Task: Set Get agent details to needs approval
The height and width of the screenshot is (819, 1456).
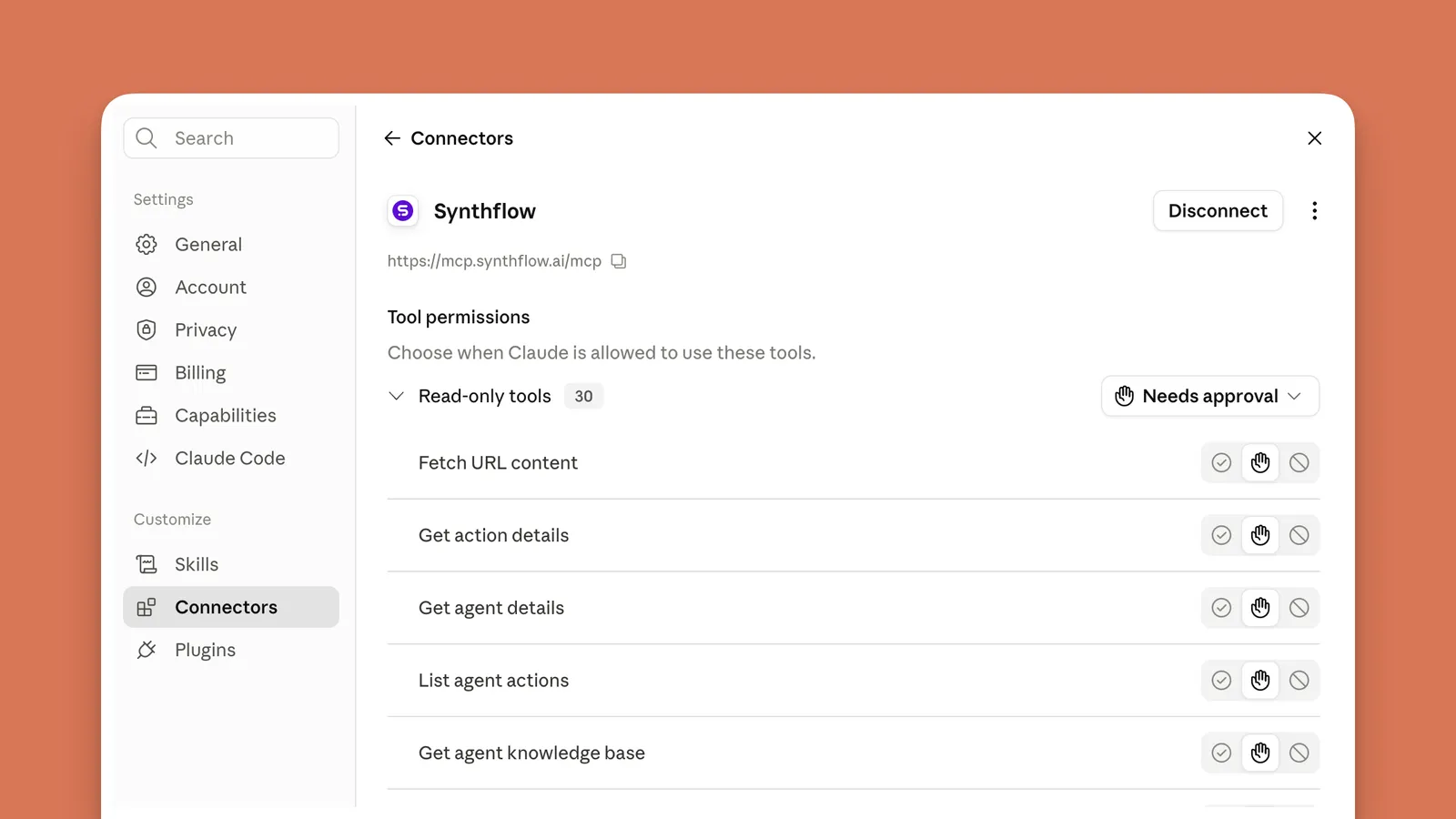Action: pyautogui.click(x=1260, y=608)
